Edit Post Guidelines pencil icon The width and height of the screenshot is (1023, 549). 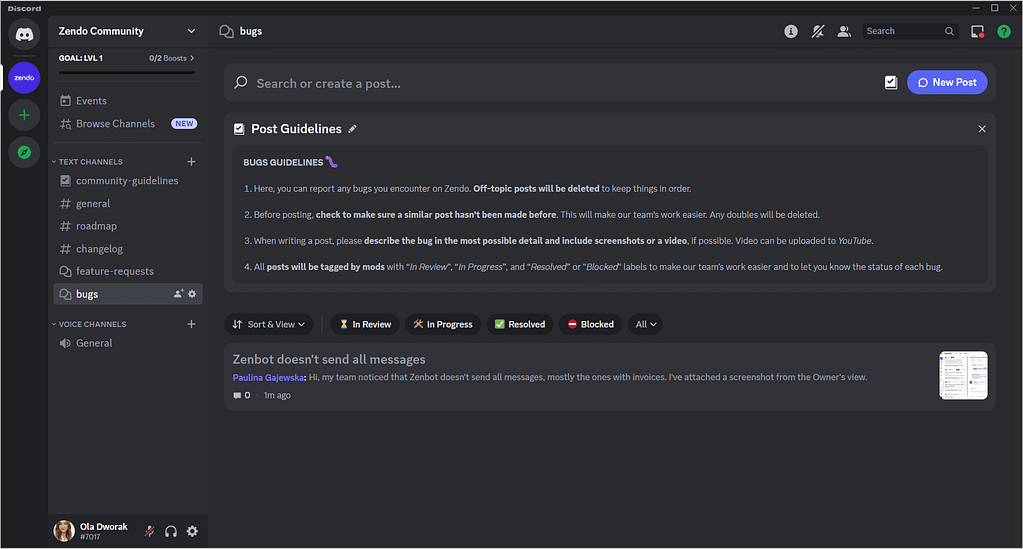pyautogui.click(x=352, y=129)
